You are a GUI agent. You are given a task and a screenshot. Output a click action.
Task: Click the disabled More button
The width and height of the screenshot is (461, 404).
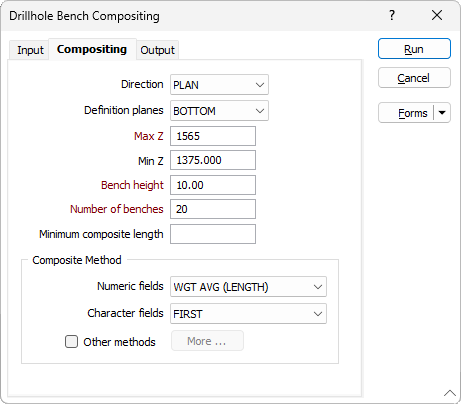[207, 341]
